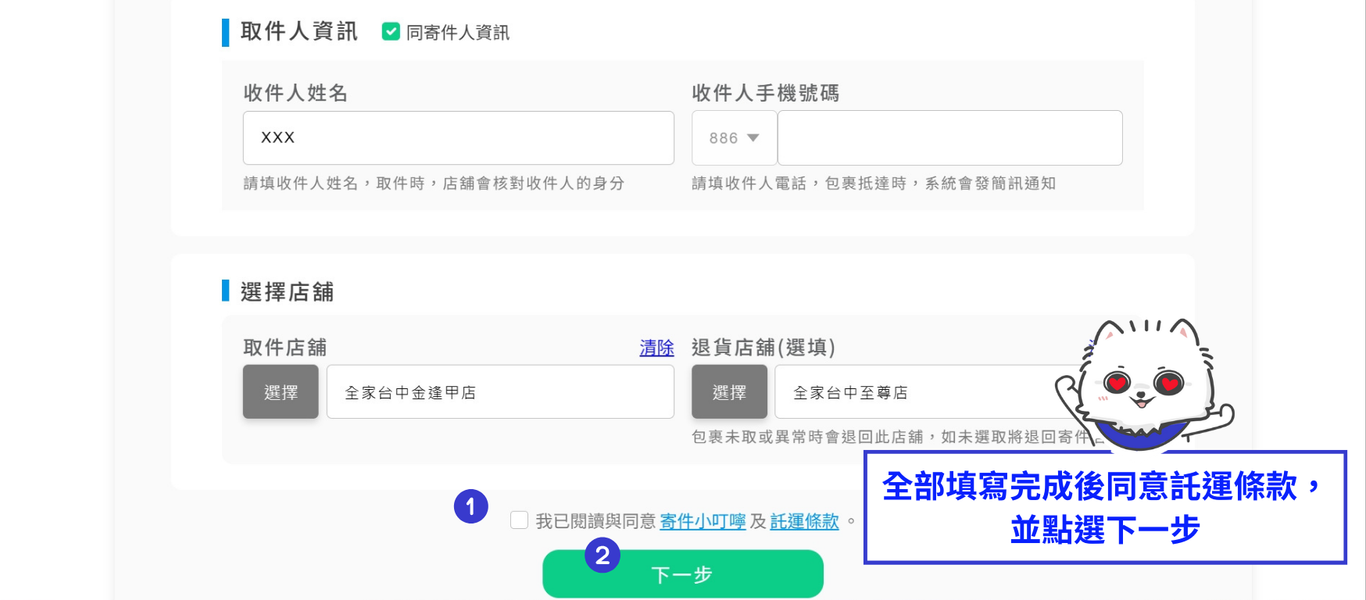
Task: Click the 選擇店舖 section heading
Action: (287, 292)
